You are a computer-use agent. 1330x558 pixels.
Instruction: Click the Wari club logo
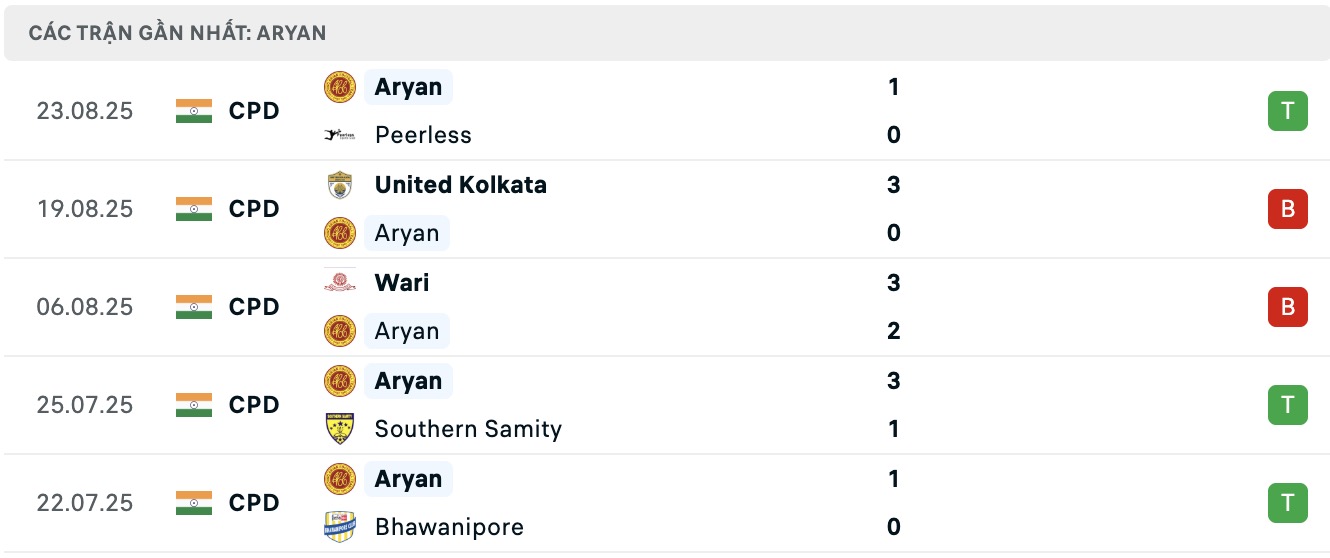click(340, 283)
